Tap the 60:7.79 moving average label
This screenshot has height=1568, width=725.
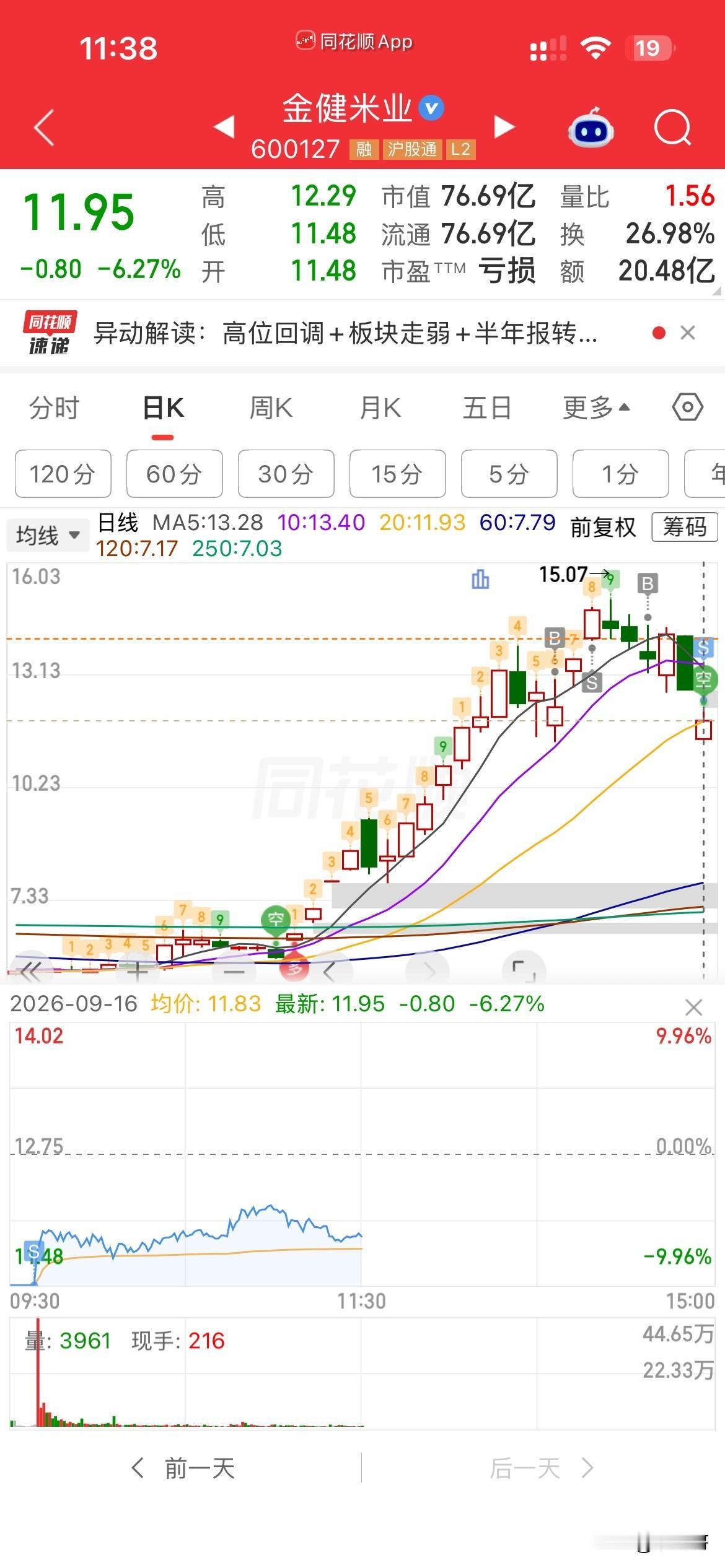coord(517,523)
